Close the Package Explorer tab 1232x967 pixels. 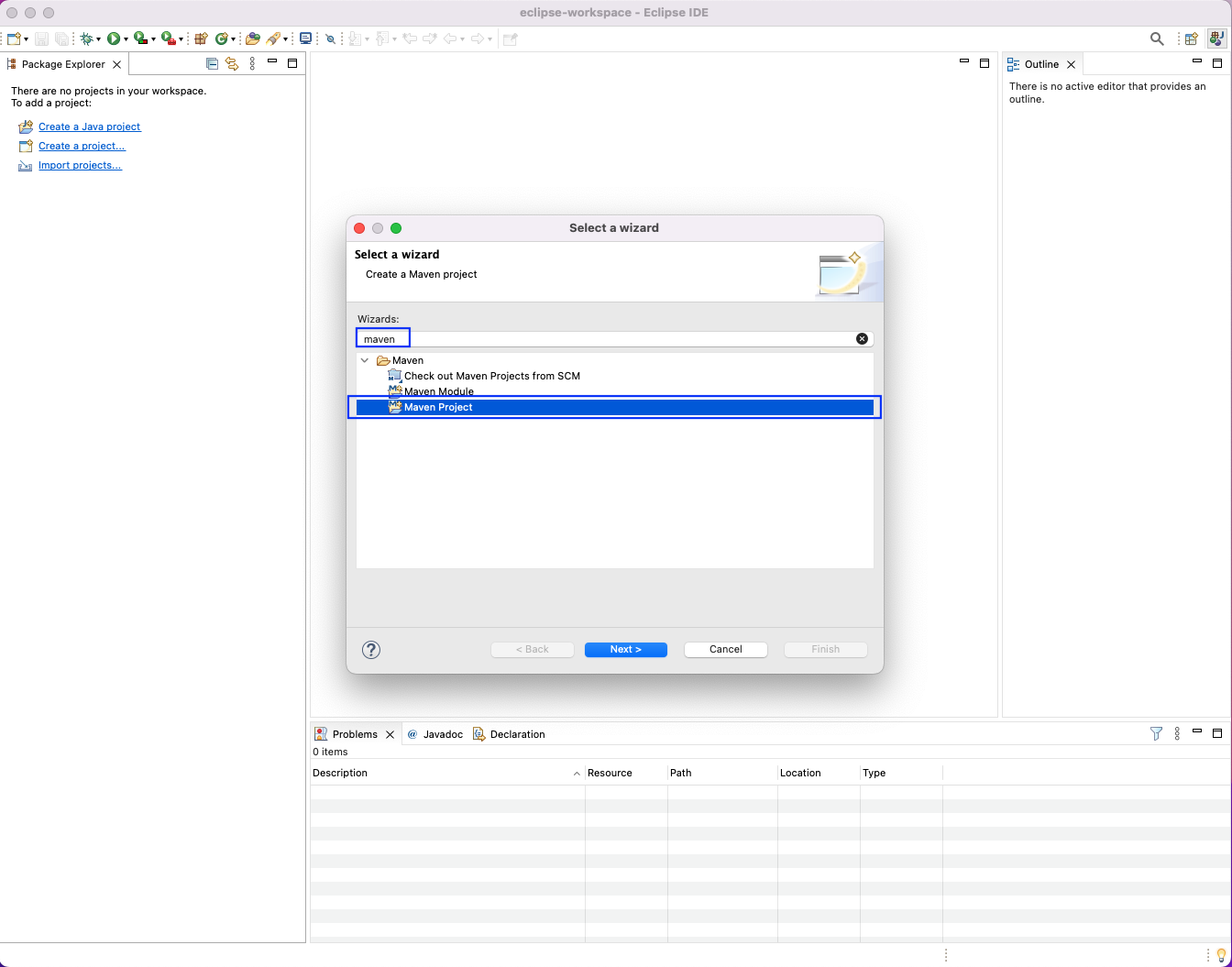[116, 64]
